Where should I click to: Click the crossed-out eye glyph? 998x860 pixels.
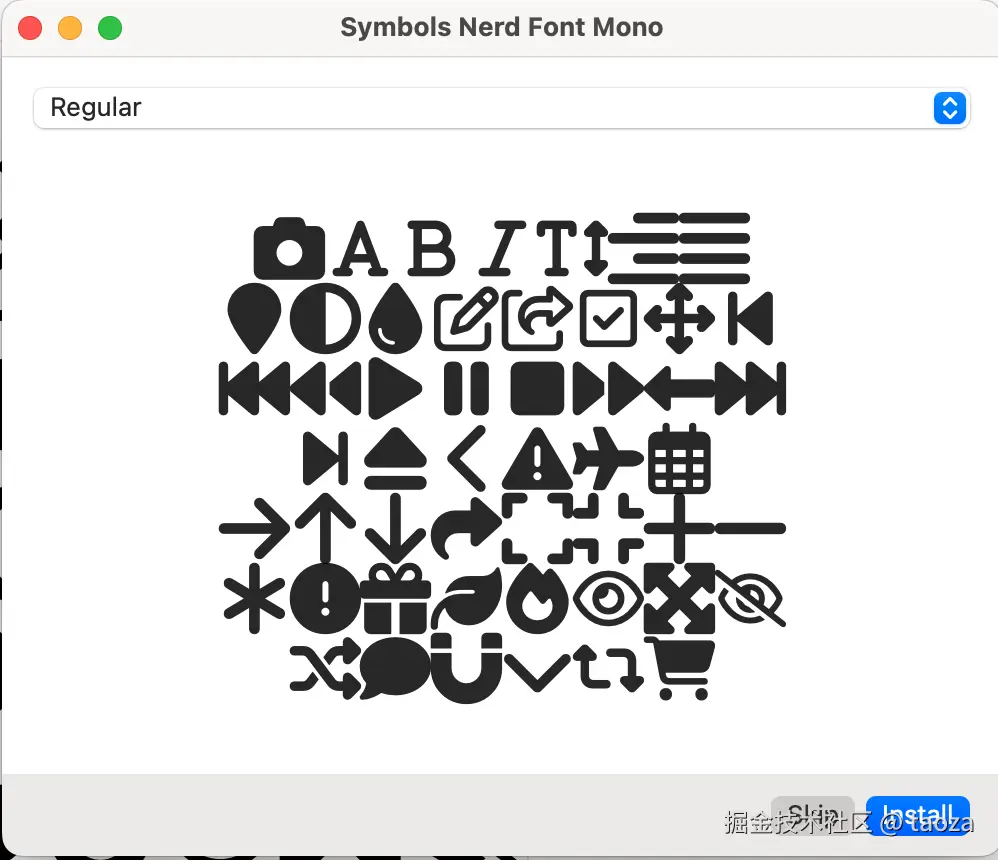click(750, 598)
